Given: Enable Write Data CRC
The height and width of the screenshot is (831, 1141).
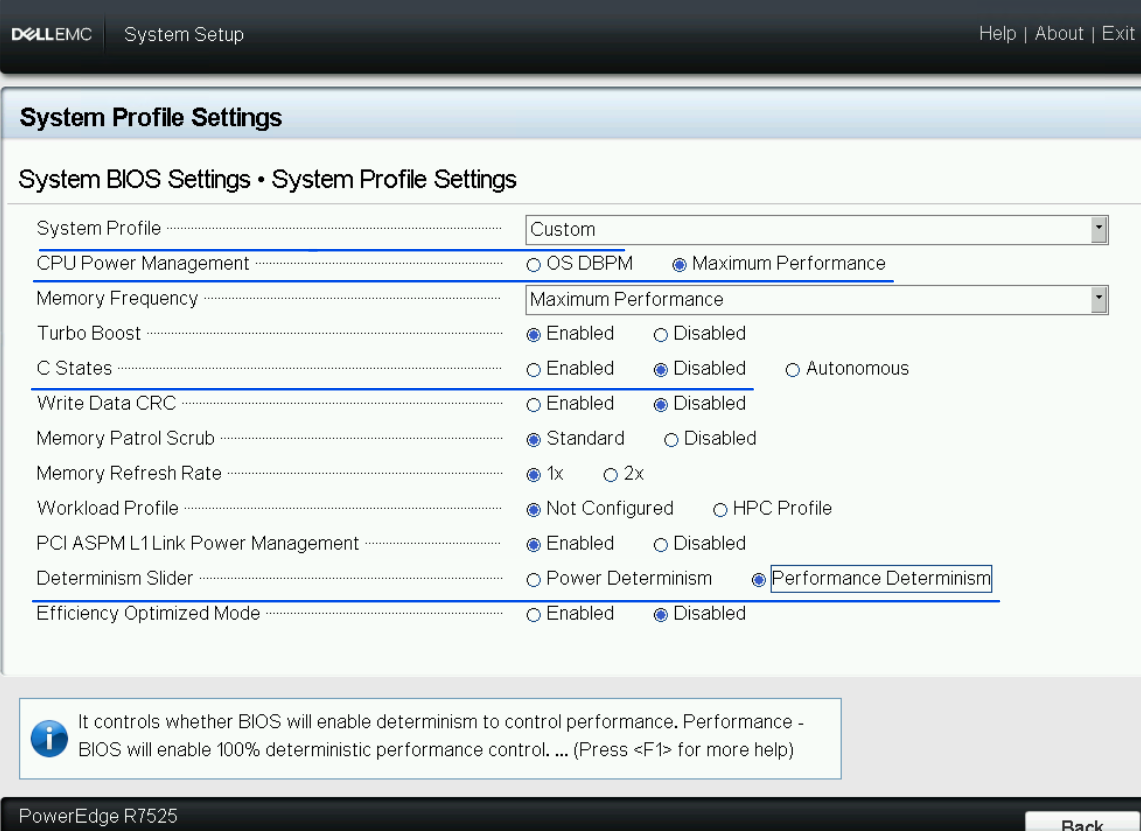Looking at the screenshot, I should [x=533, y=404].
